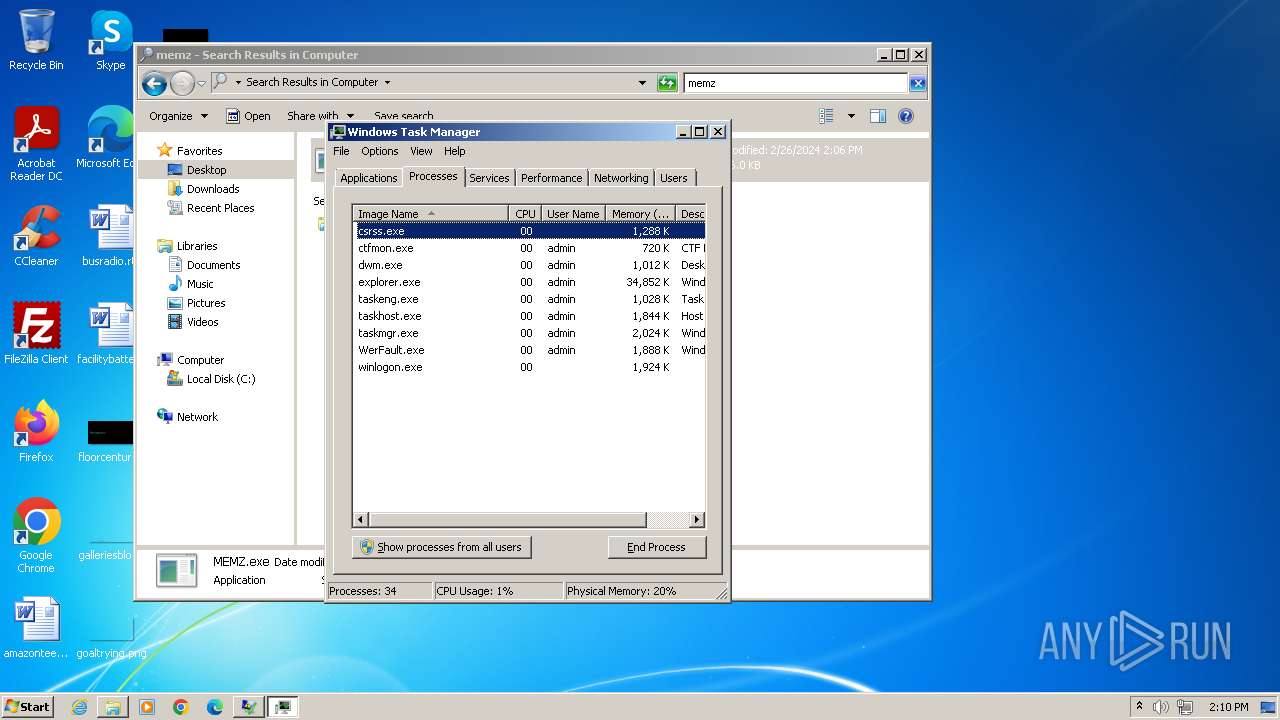This screenshot has height=720, width=1280.
Task: Click Save search in the Explorer toolbar
Action: (403, 116)
